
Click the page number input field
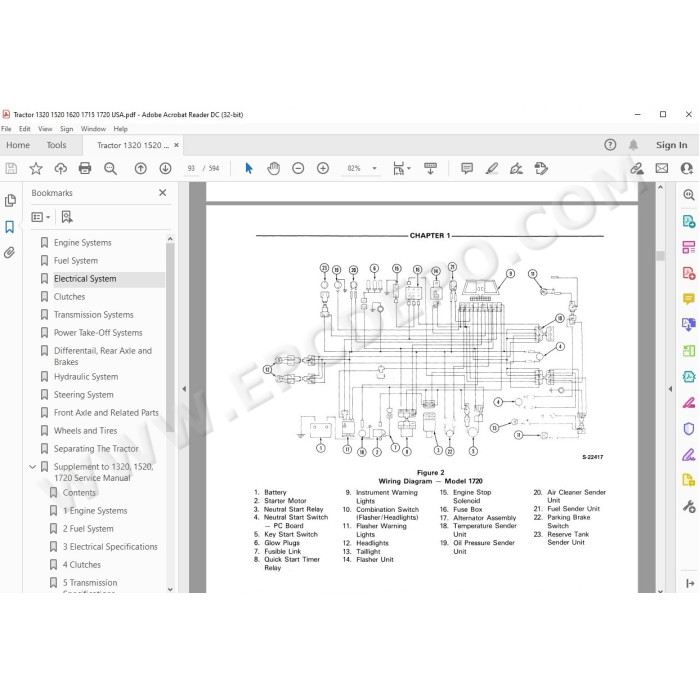[x=192, y=168]
